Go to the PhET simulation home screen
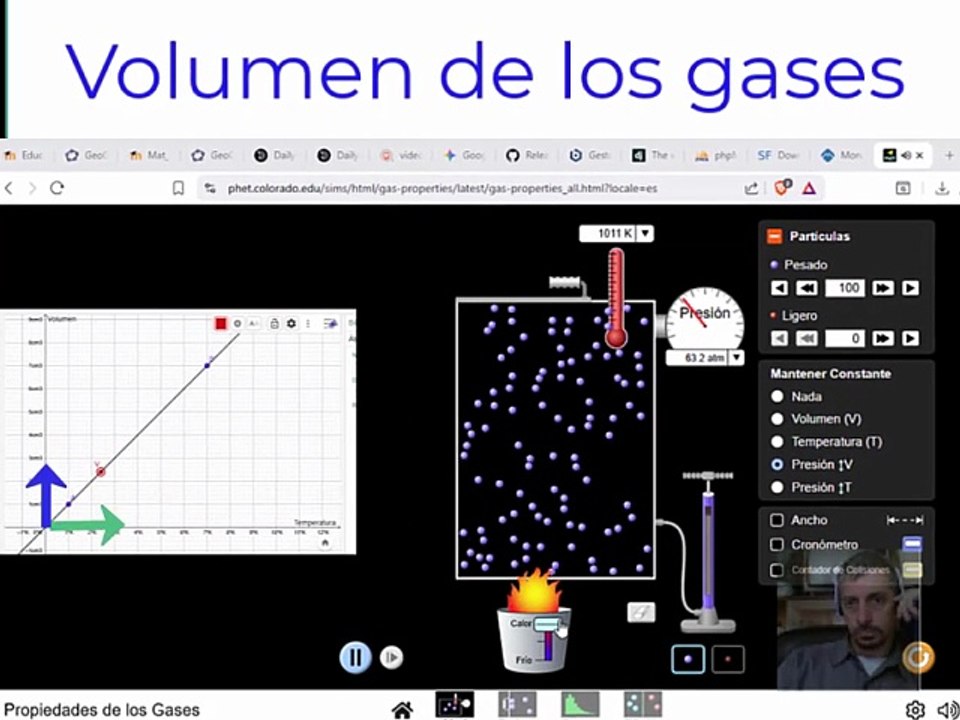This screenshot has width=960, height=720. (x=402, y=710)
